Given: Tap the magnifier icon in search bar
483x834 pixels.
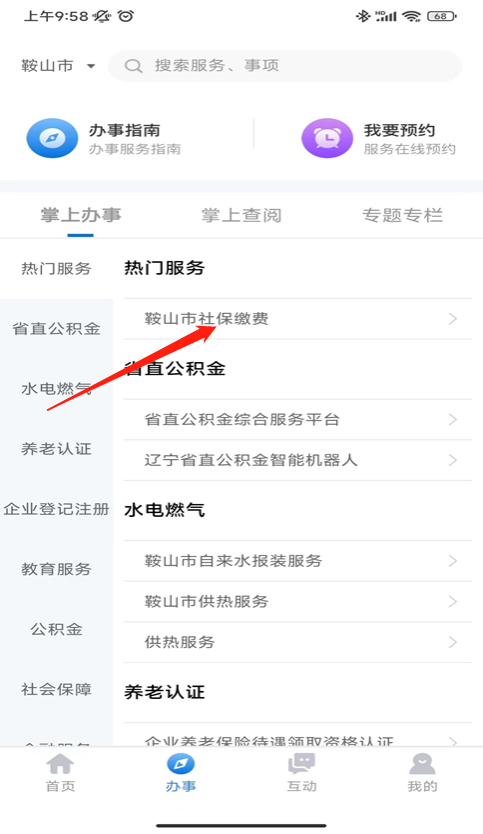Looking at the screenshot, I should [x=133, y=66].
